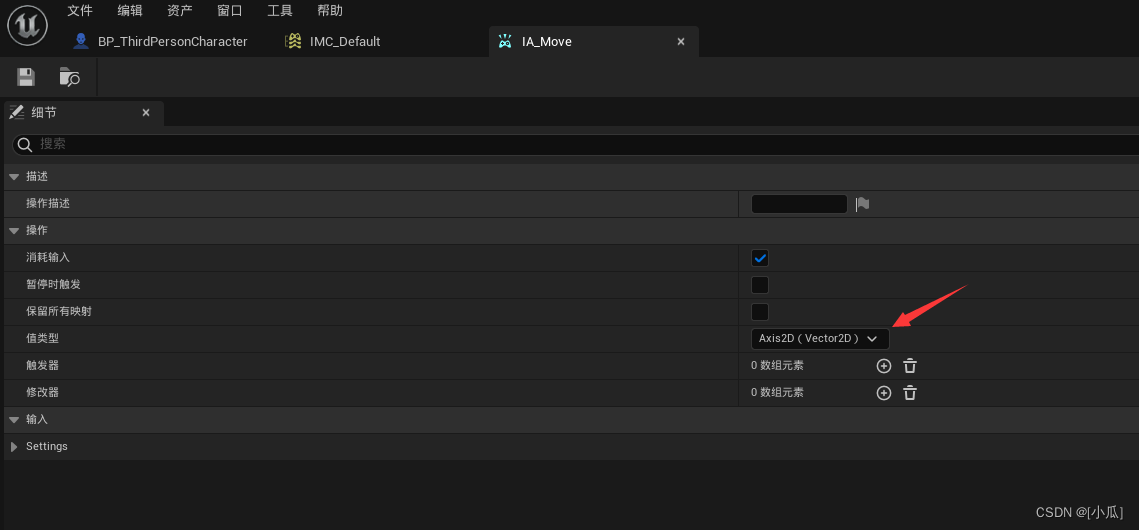Click the magnifier icon in the search bar
The image size is (1139, 530).
pyautogui.click(x=25, y=144)
